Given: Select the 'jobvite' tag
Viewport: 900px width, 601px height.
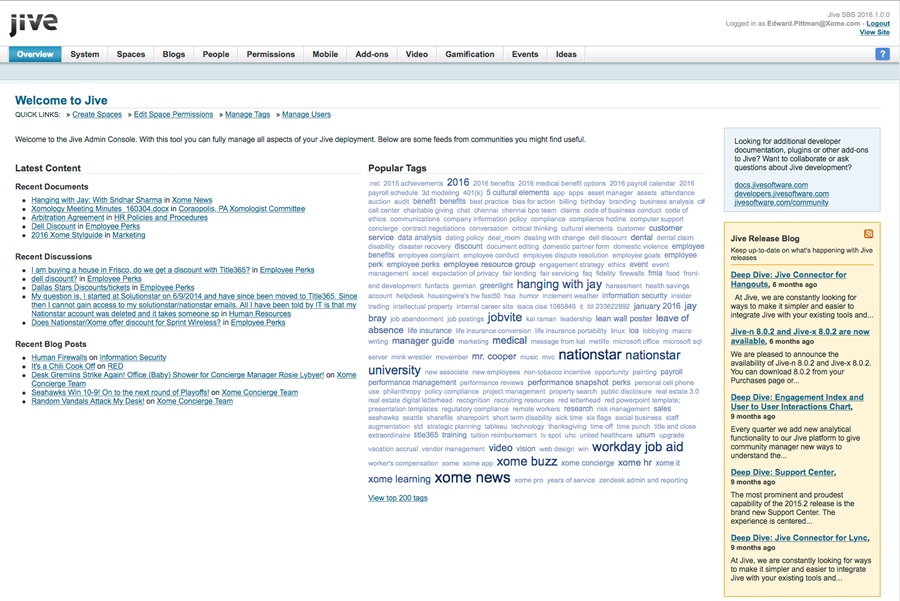Looking at the screenshot, I should point(505,317).
